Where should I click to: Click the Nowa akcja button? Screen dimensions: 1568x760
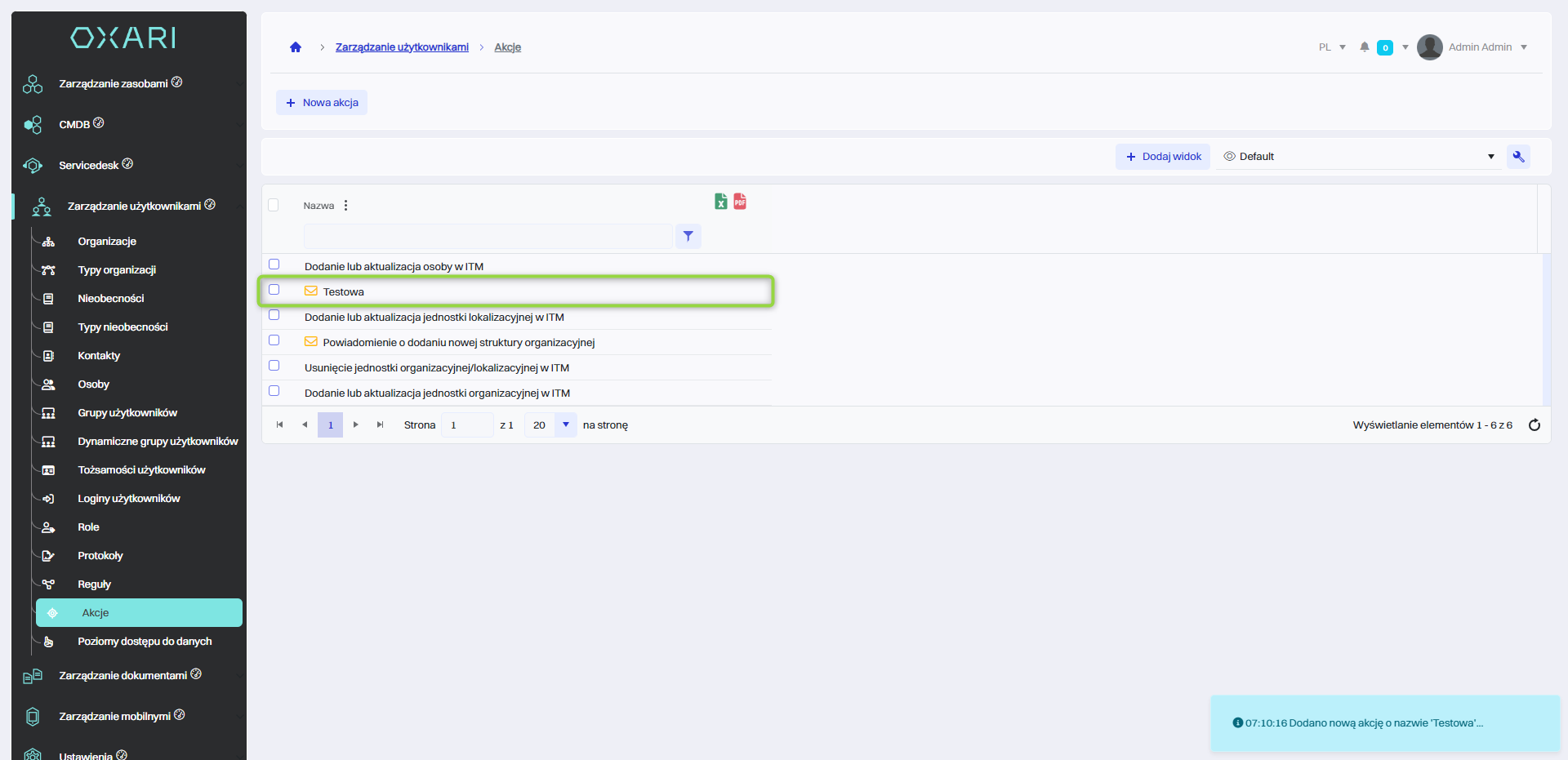click(322, 103)
